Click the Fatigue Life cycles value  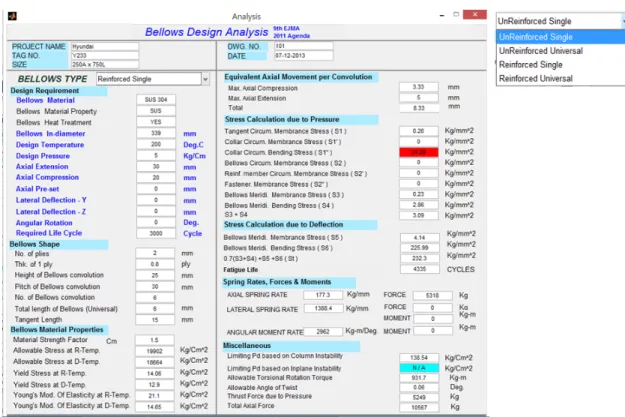pos(420,269)
